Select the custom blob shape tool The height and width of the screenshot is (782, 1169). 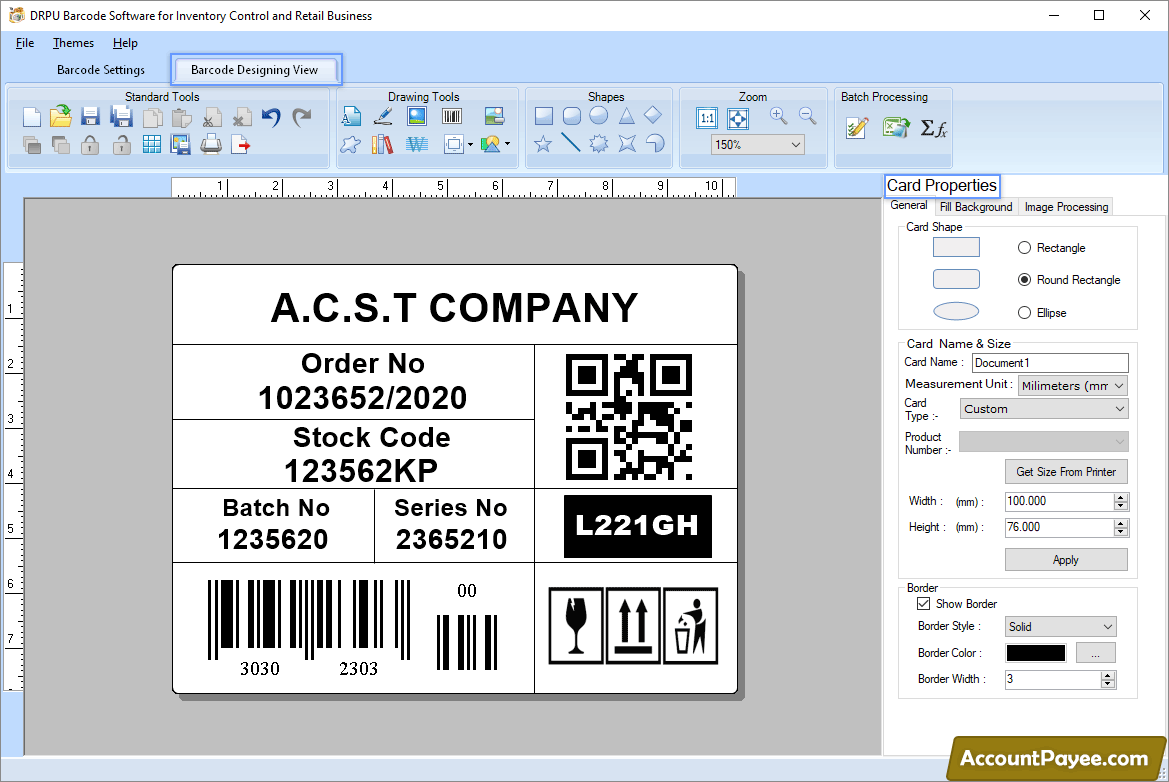point(350,144)
